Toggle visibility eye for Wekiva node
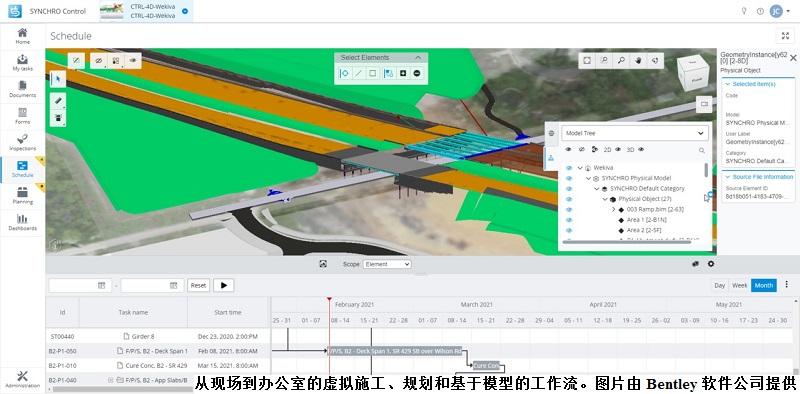The width and height of the screenshot is (800, 394). 569,167
